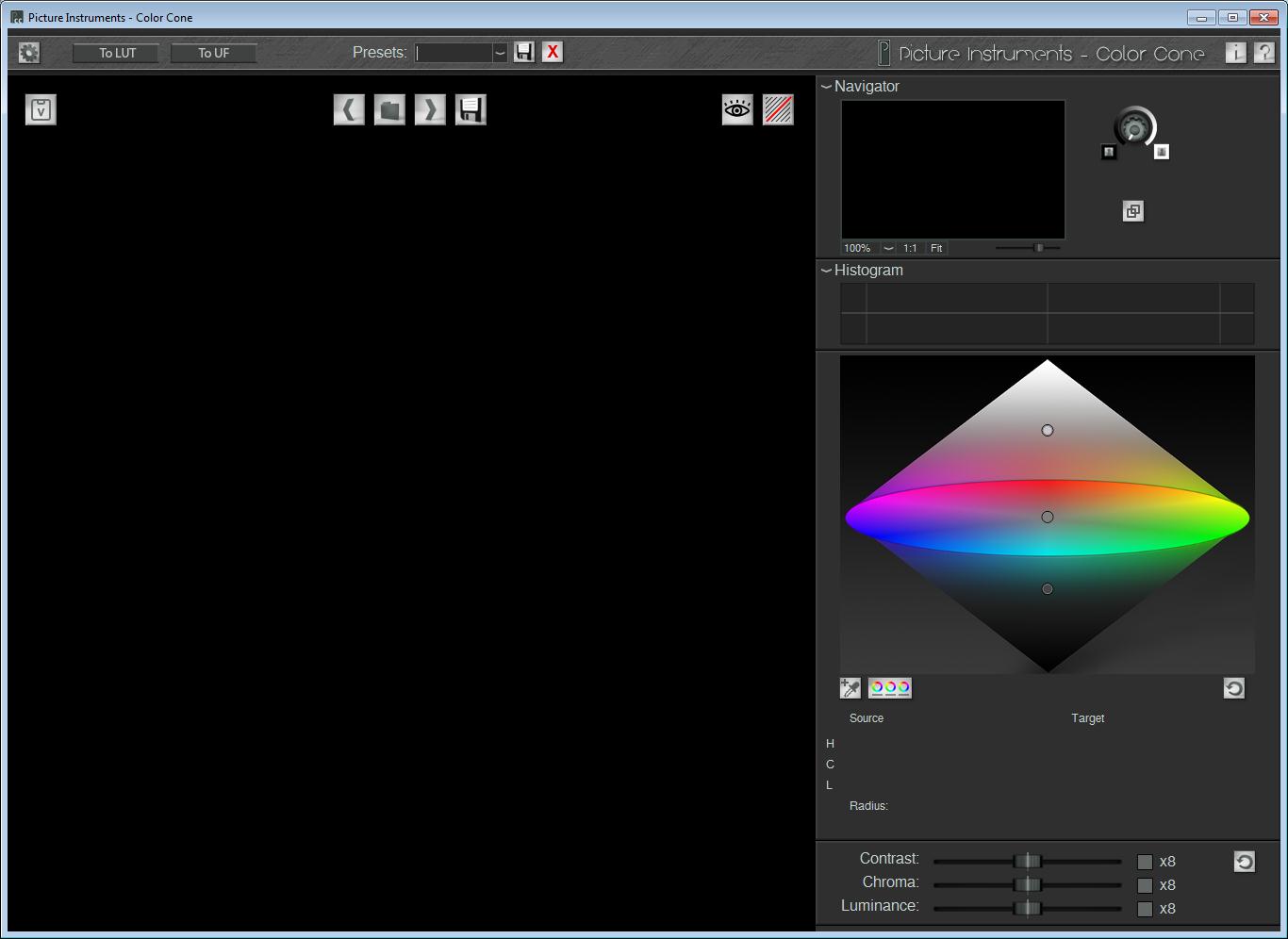Click the Navigator preview thumbnail
This screenshot has width=1288, height=939.
pos(953,170)
